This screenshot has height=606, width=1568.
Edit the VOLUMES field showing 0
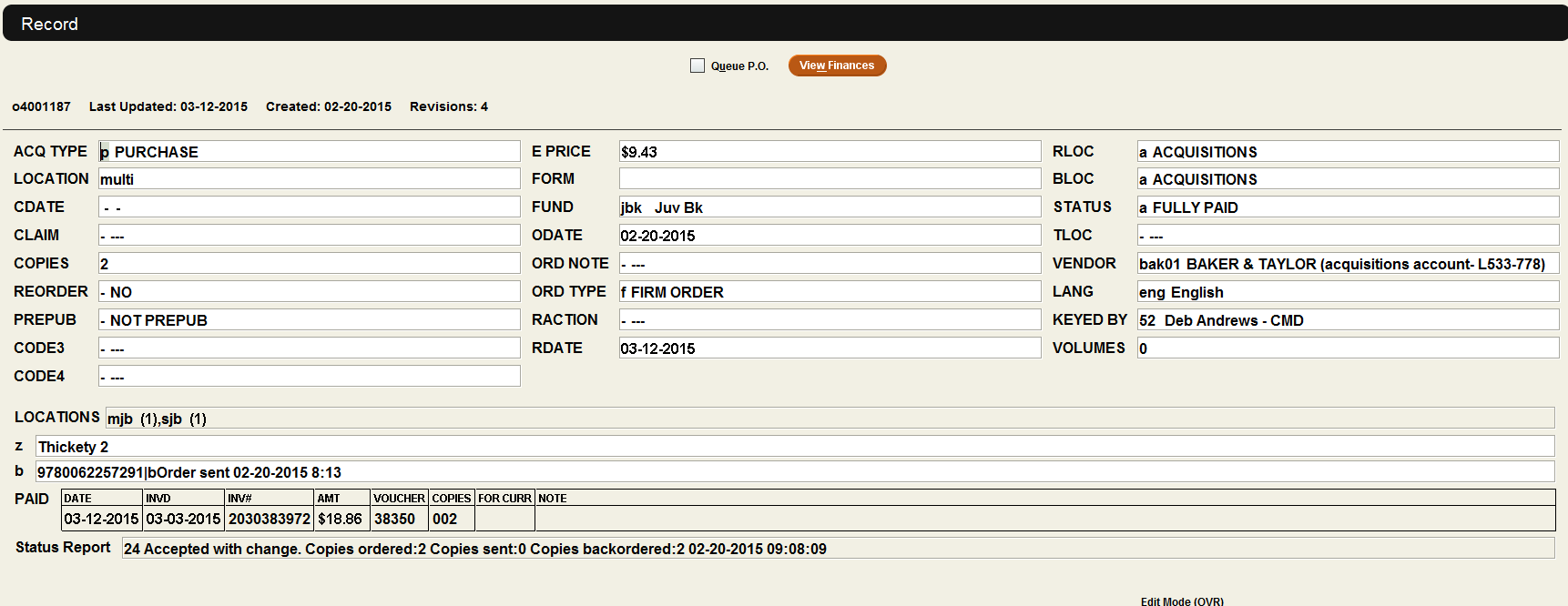click(x=1348, y=348)
